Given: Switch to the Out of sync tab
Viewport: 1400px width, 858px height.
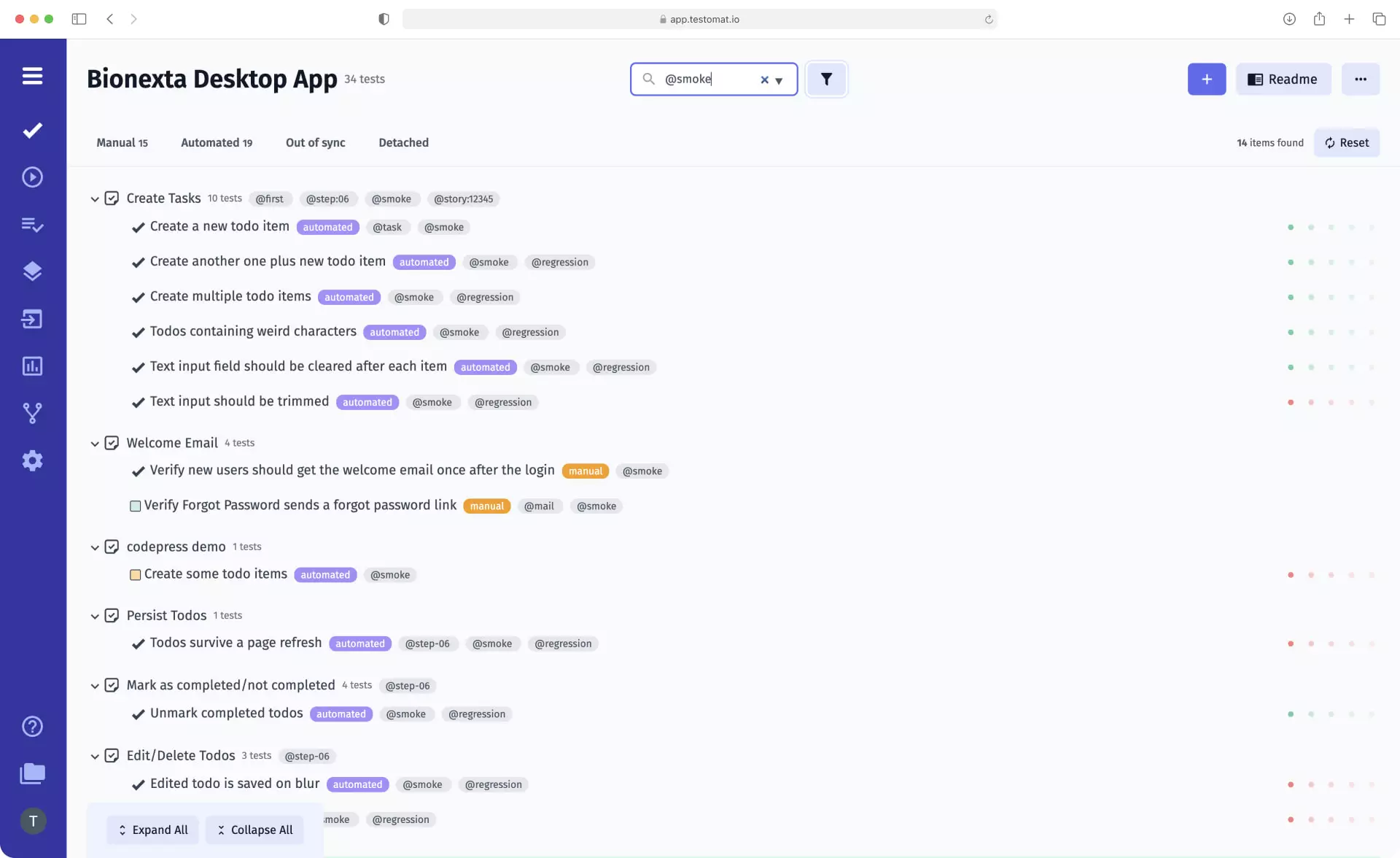Looking at the screenshot, I should click(x=315, y=143).
